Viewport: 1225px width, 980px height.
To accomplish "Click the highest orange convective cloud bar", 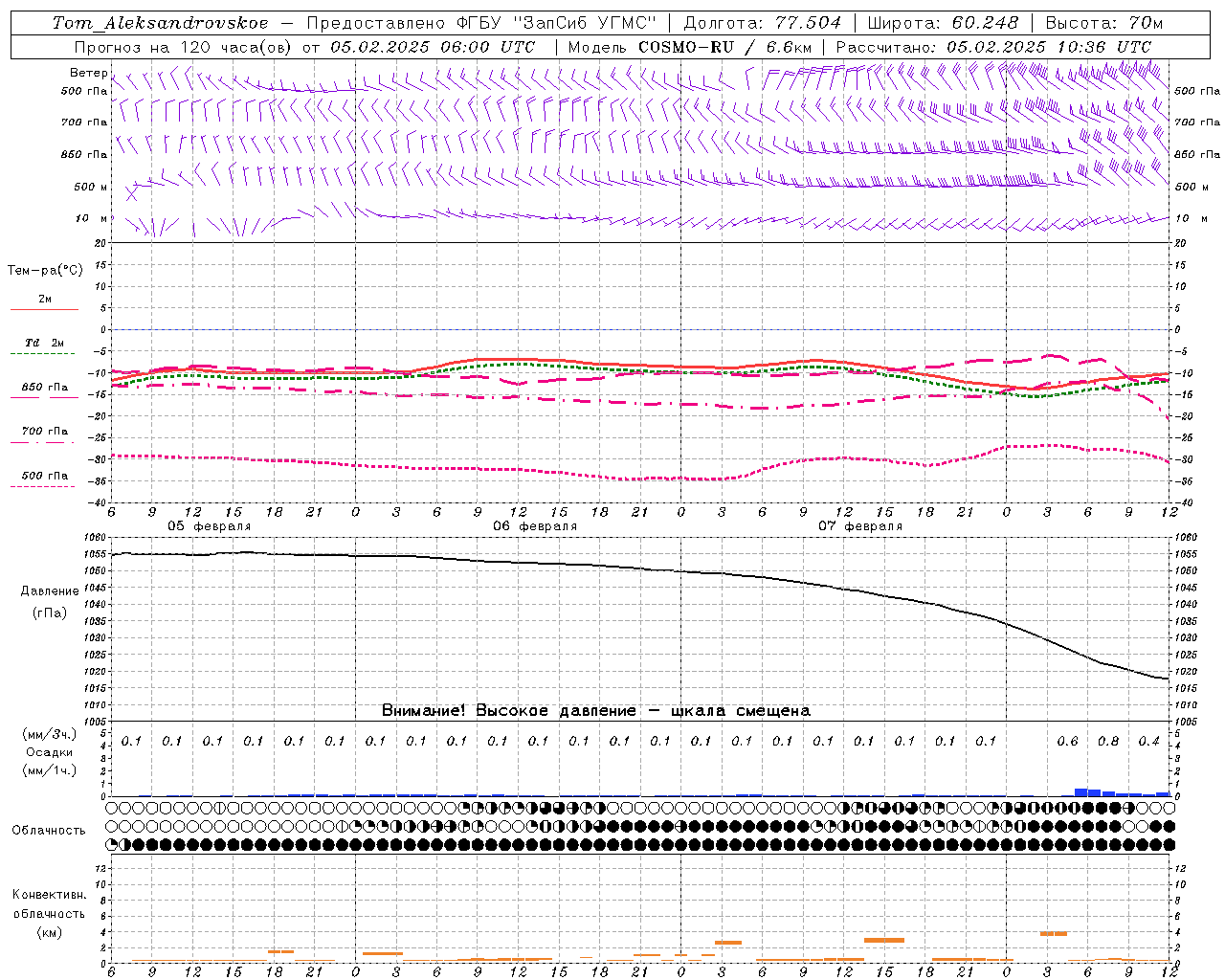I will (x=1054, y=933).
